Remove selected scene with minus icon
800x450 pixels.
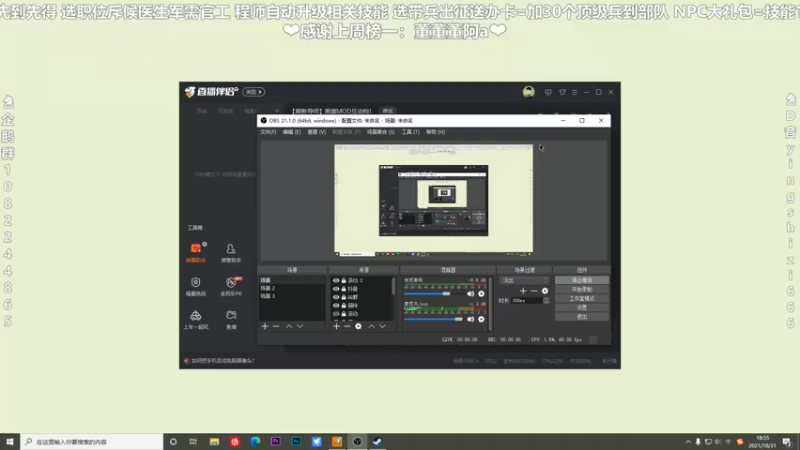[x=276, y=326]
